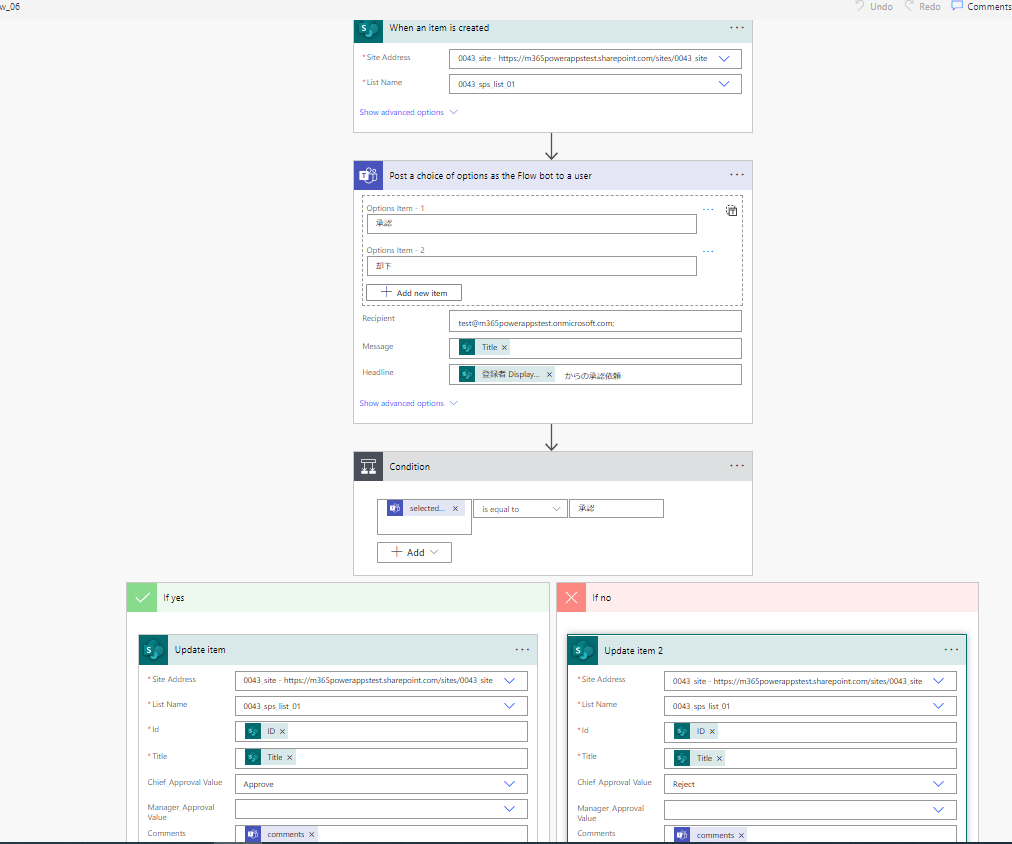Viewport: 1012px width, 844px height.
Task: Open ellipsis menu on Teams post action
Action: [x=737, y=175]
